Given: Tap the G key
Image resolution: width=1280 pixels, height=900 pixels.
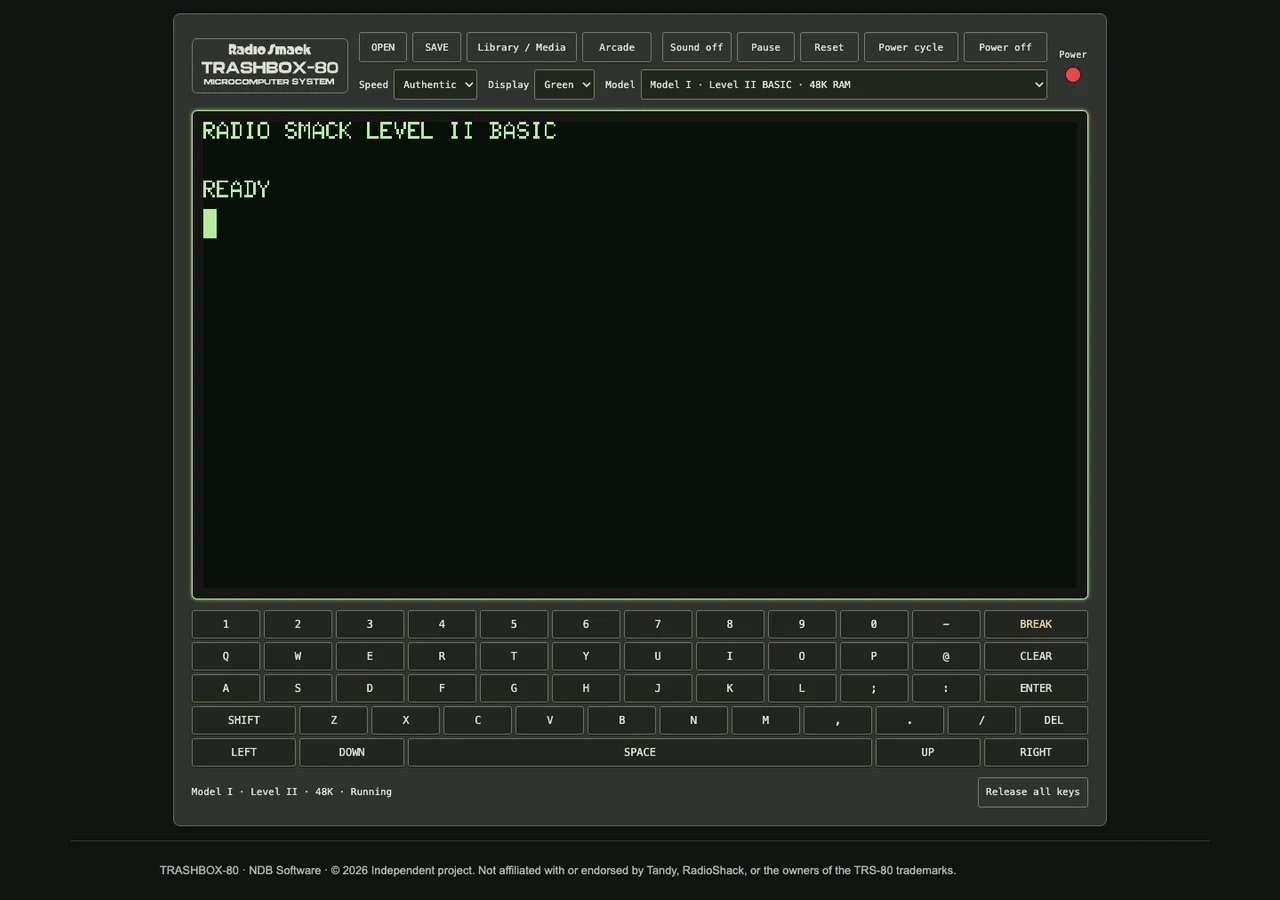Looking at the screenshot, I should click(514, 688).
